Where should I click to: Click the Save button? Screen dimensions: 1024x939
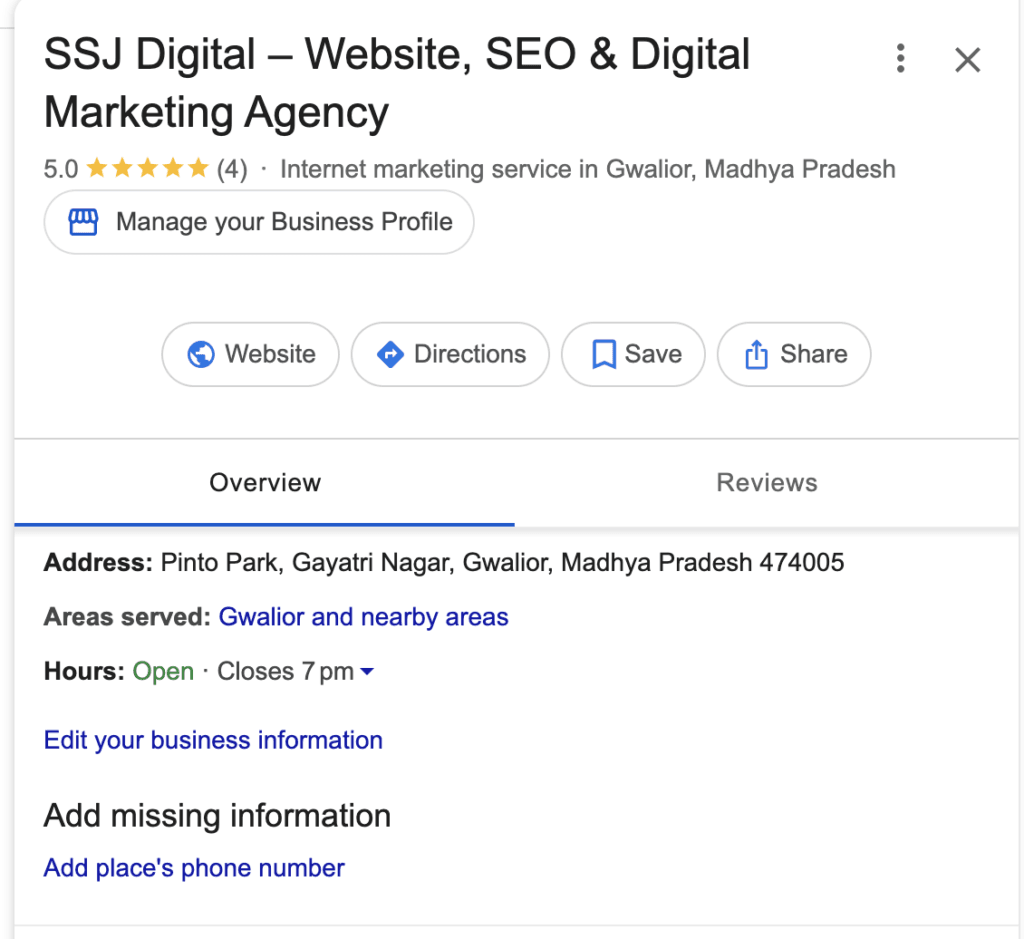pyautogui.click(x=633, y=354)
